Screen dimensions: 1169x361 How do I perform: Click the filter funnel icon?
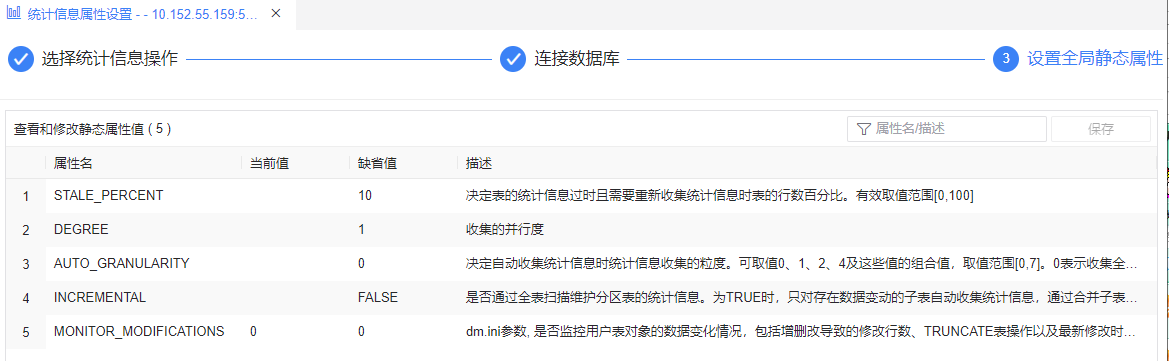pyautogui.click(x=864, y=129)
